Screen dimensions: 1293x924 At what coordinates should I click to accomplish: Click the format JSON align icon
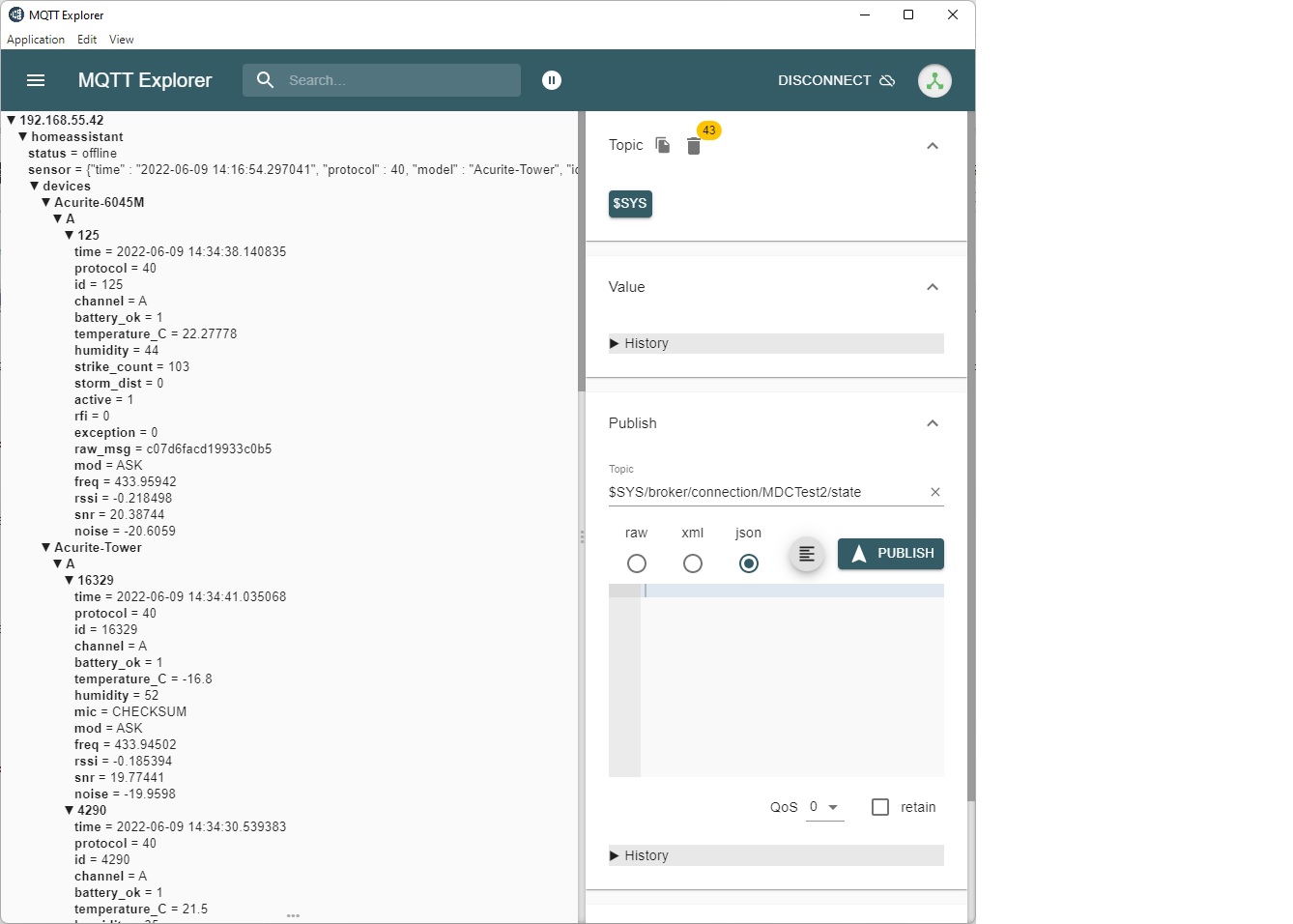[807, 554]
